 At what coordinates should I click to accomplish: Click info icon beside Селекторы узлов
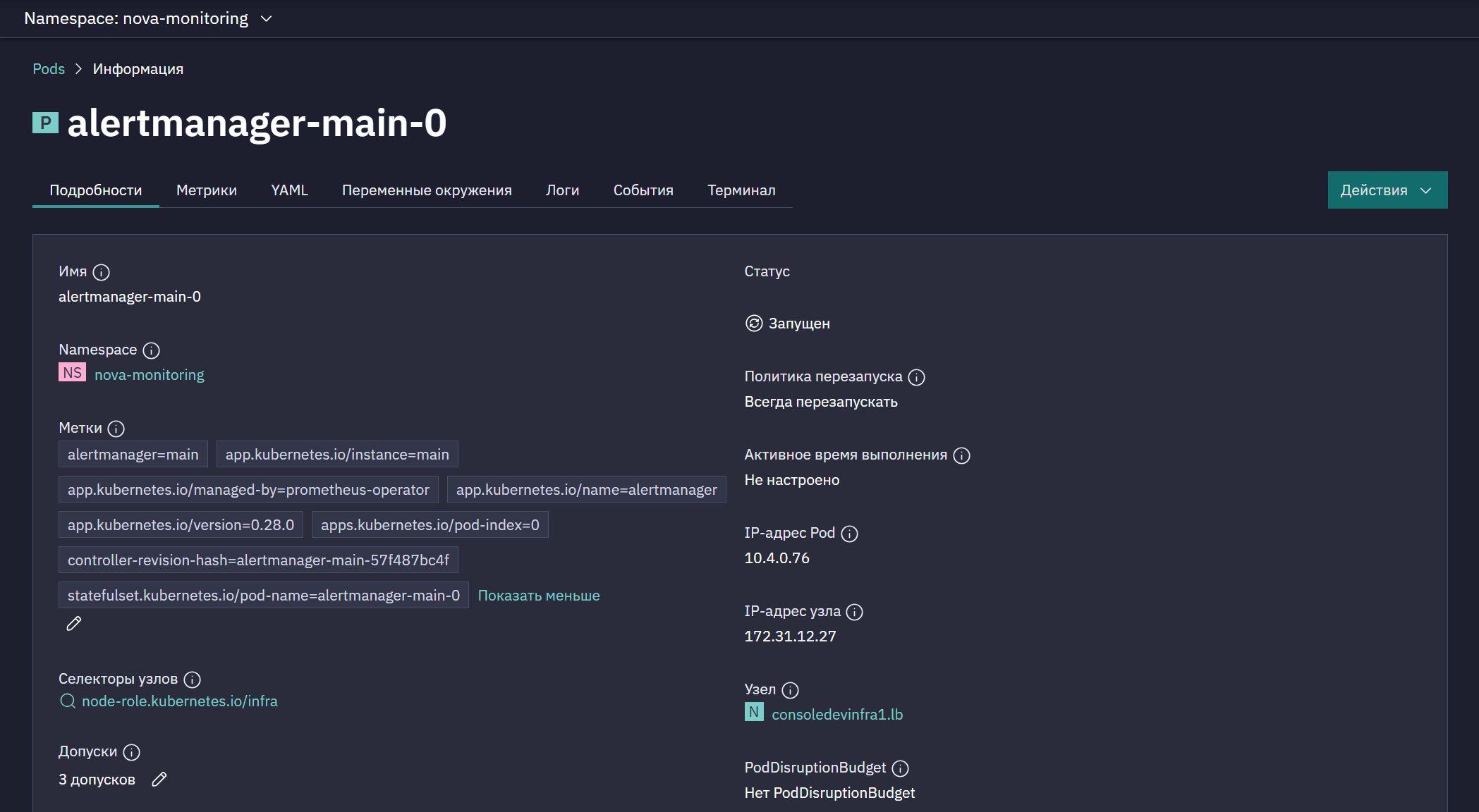[193, 679]
